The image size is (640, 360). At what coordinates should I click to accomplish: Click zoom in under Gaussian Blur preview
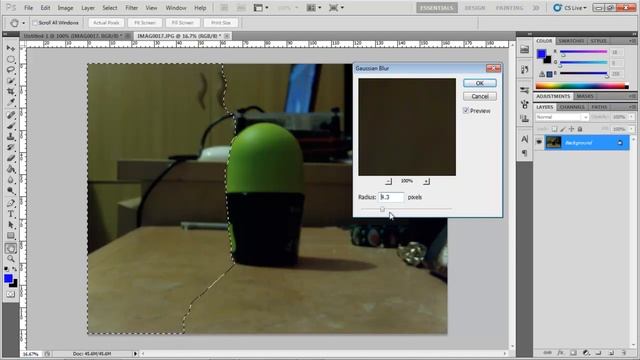(x=426, y=181)
